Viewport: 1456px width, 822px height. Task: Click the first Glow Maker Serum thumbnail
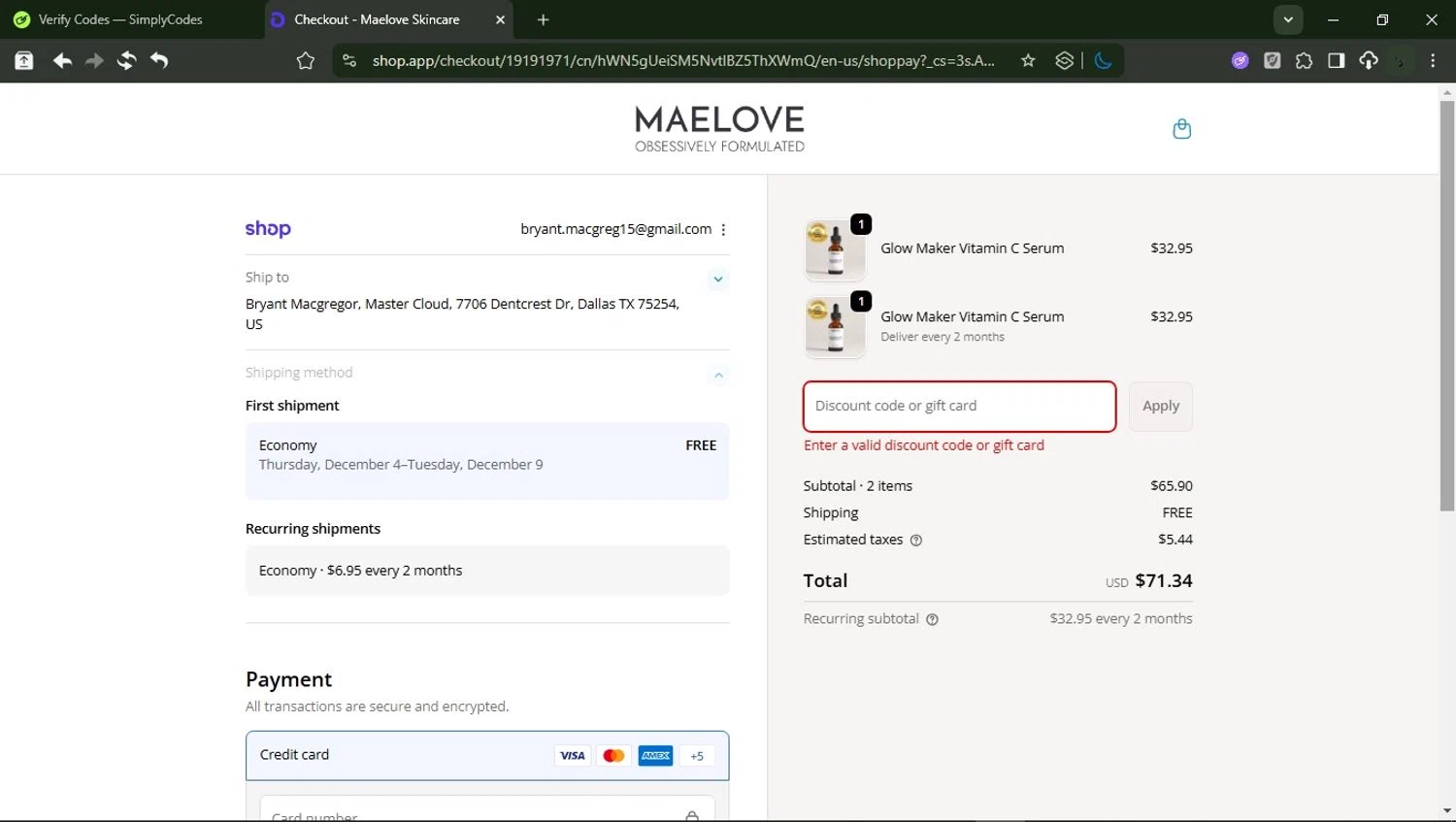point(835,249)
